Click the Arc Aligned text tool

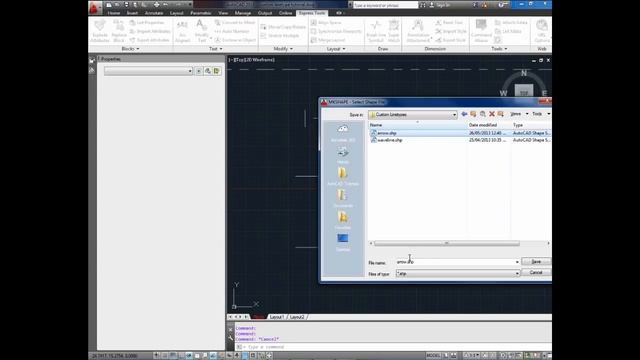(182, 31)
